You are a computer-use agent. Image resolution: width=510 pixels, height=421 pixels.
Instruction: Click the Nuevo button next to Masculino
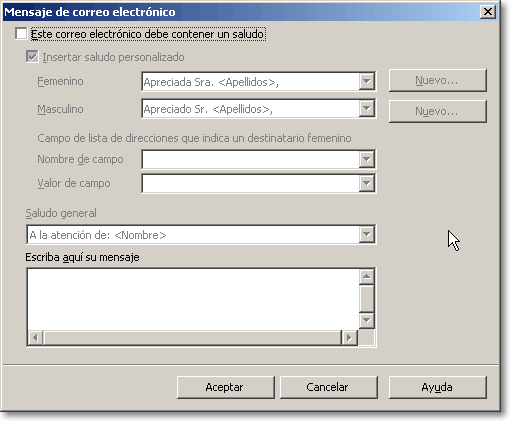(437, 111)
